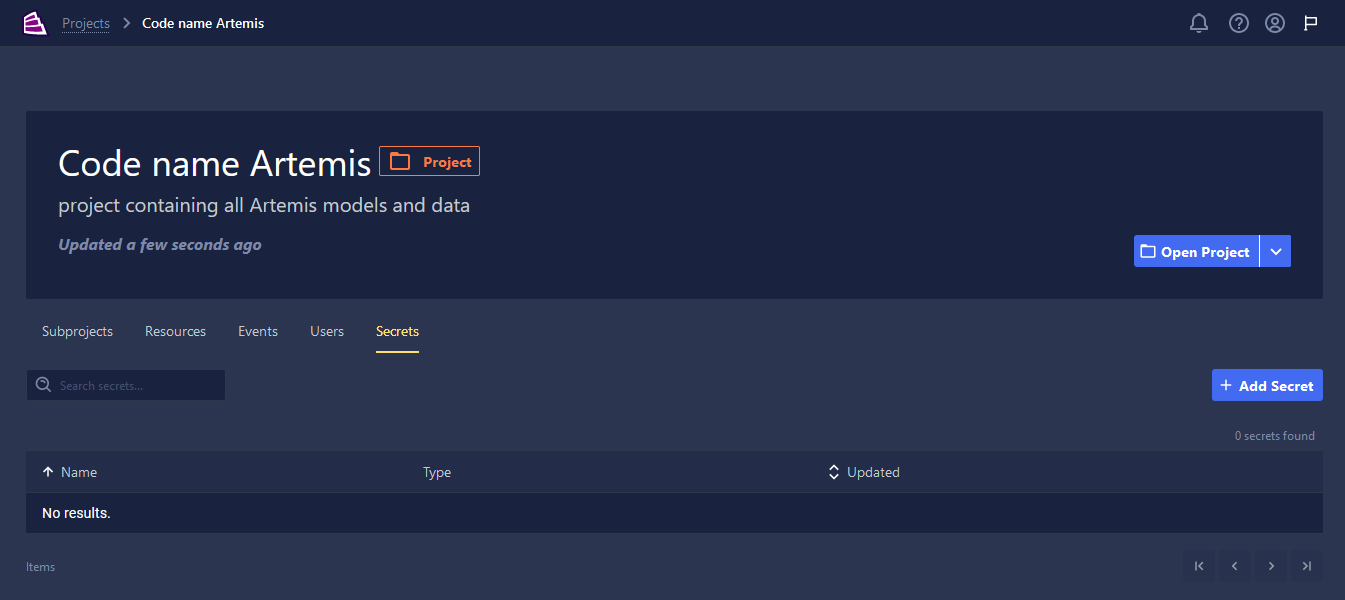Click the 'No results.' row text
This screenshot has width=1345, height=600.
point(76,513)
